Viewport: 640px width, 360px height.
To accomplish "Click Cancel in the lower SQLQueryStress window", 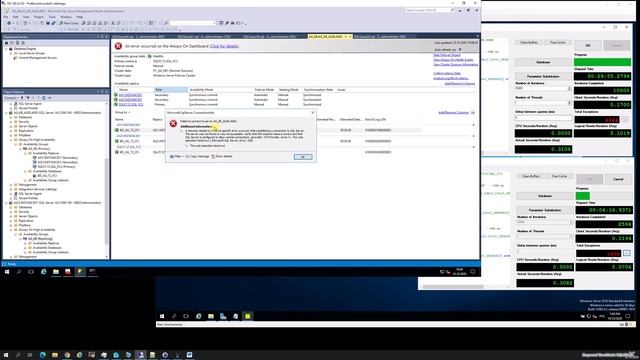I will point(618,179).
